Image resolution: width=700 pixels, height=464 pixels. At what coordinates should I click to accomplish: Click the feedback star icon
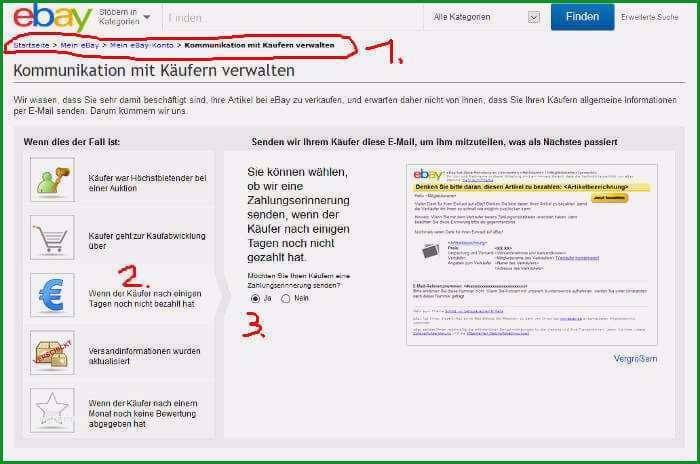tap(52, 410)
